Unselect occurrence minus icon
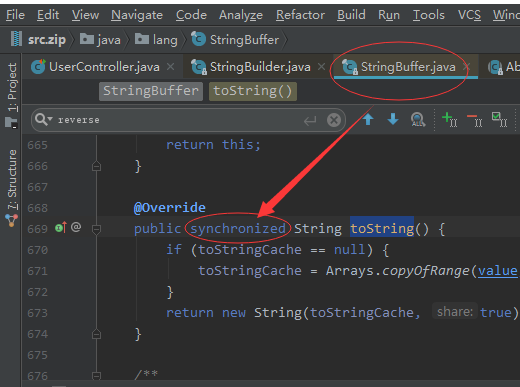Viewport: 520px width, 387px height. tap(475, 120)
